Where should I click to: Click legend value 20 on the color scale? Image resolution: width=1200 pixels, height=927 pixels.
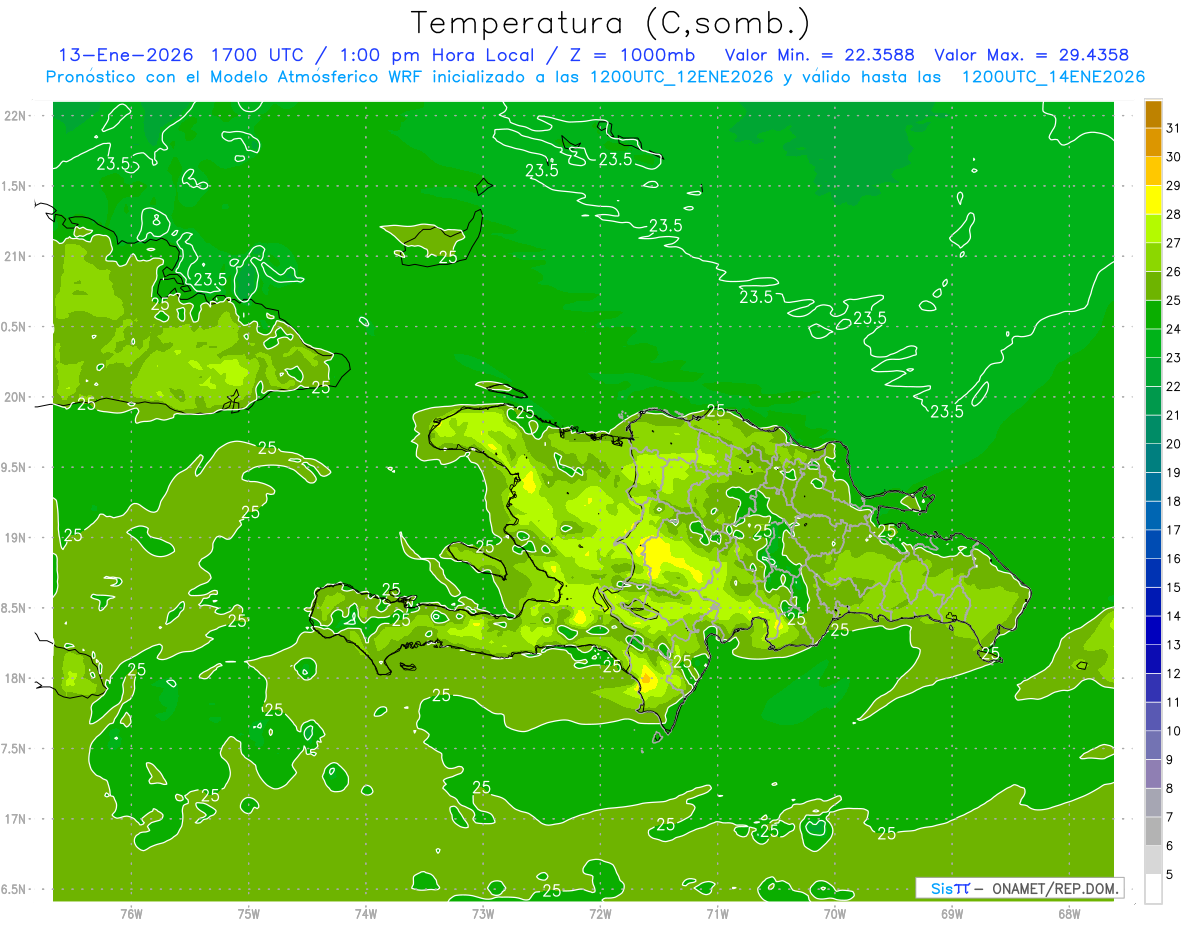pos(1174,443)
